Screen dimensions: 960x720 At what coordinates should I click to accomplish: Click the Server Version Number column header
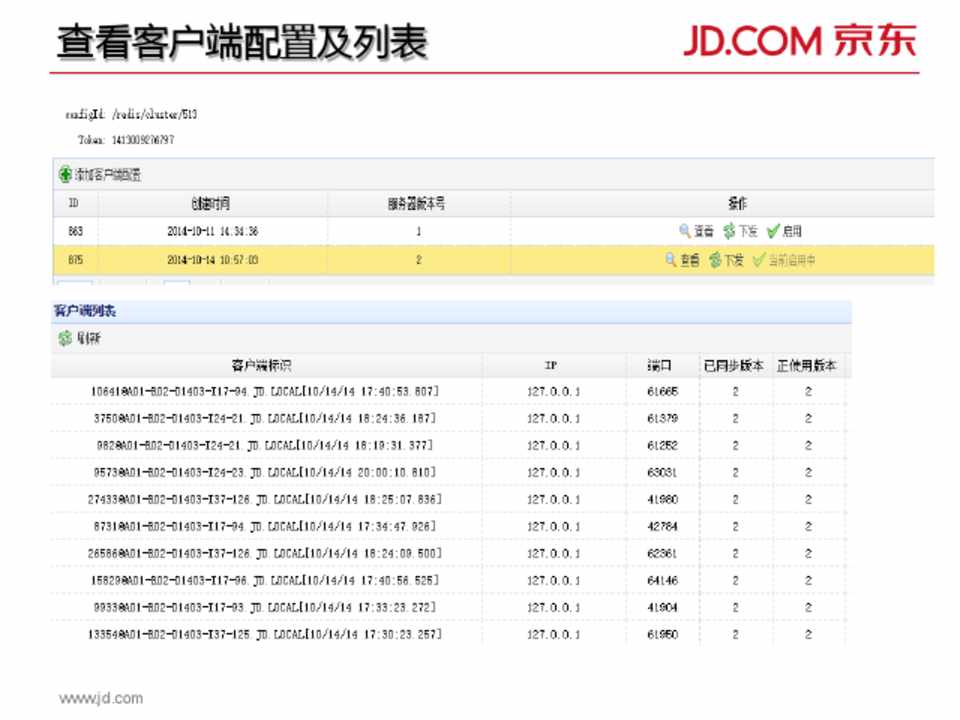(417, 203)
